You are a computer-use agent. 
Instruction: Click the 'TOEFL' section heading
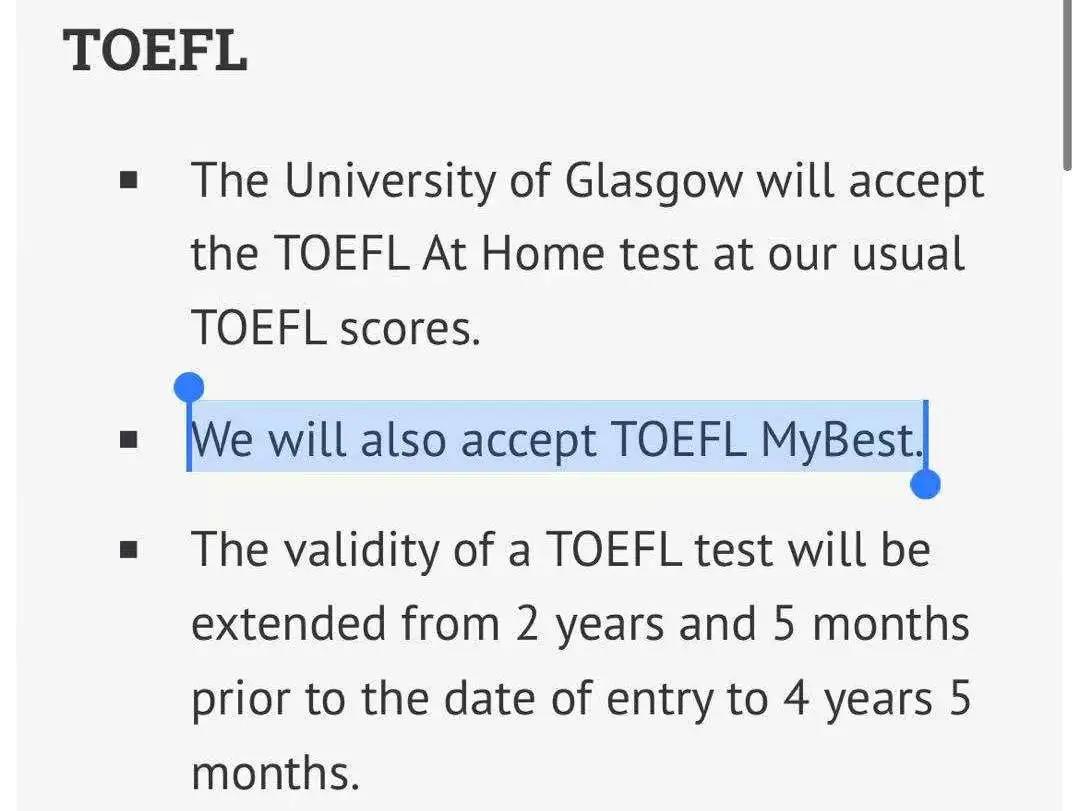[155, 50]
